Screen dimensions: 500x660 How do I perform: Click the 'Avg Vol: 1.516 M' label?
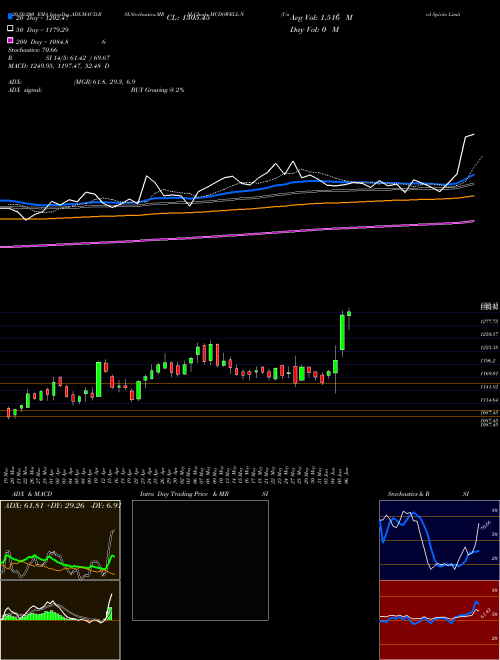(321, 18)
